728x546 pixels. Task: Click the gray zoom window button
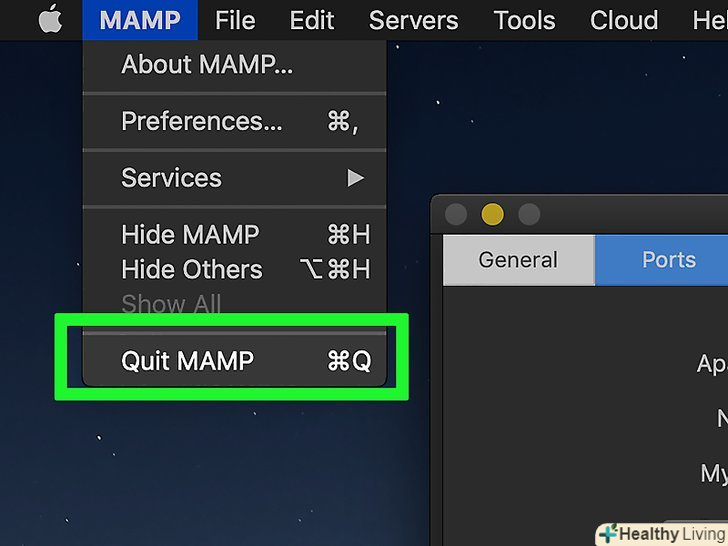tap(529, 214)
